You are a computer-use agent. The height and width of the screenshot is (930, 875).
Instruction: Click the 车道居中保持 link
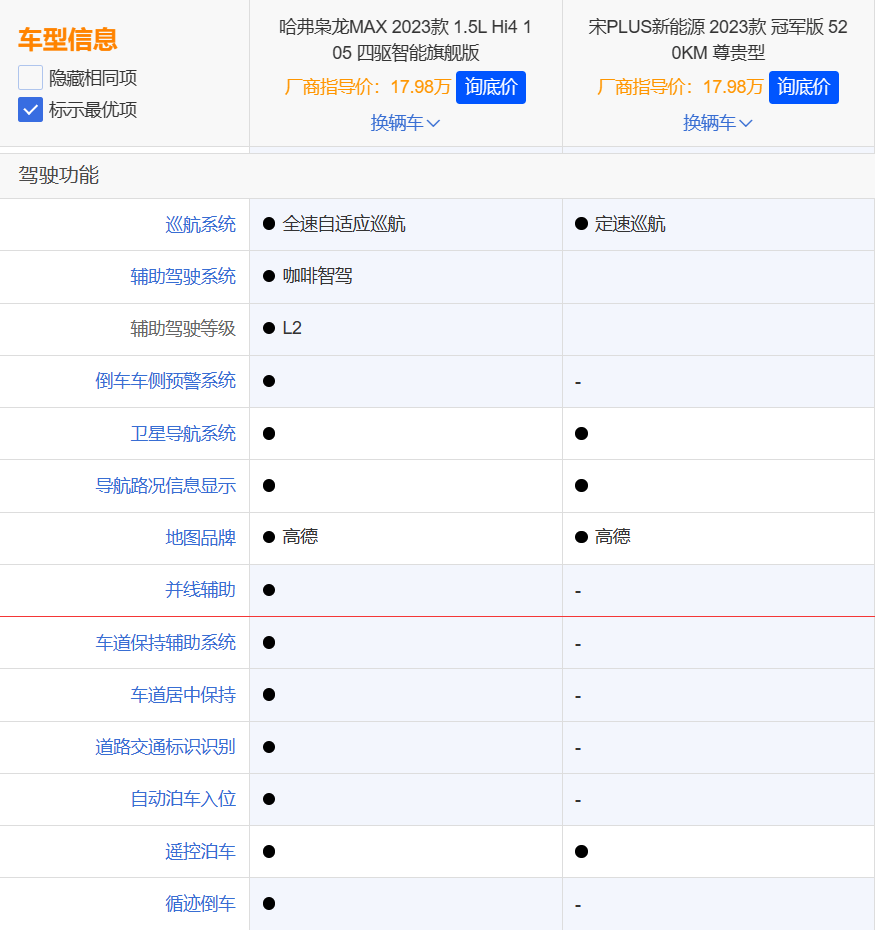pyautogui.click(x=183, y=695)
